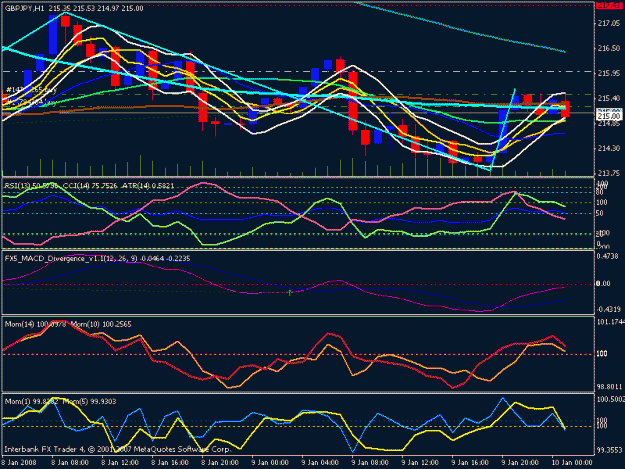Click the 8 Jan 2008 time label
Viewport: 625px width, 469px height.
[19, 463]
